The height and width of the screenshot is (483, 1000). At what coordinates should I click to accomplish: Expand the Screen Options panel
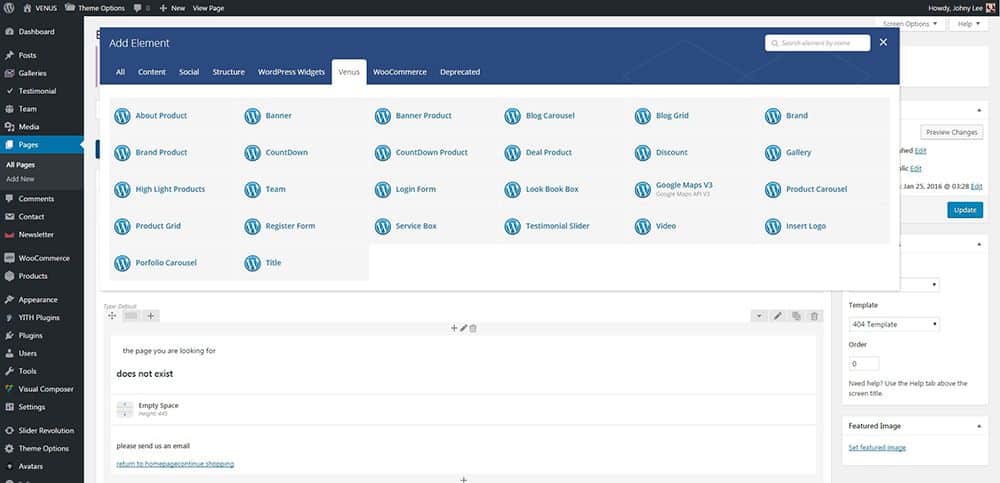pyautogui.click(x=909, y=24)
